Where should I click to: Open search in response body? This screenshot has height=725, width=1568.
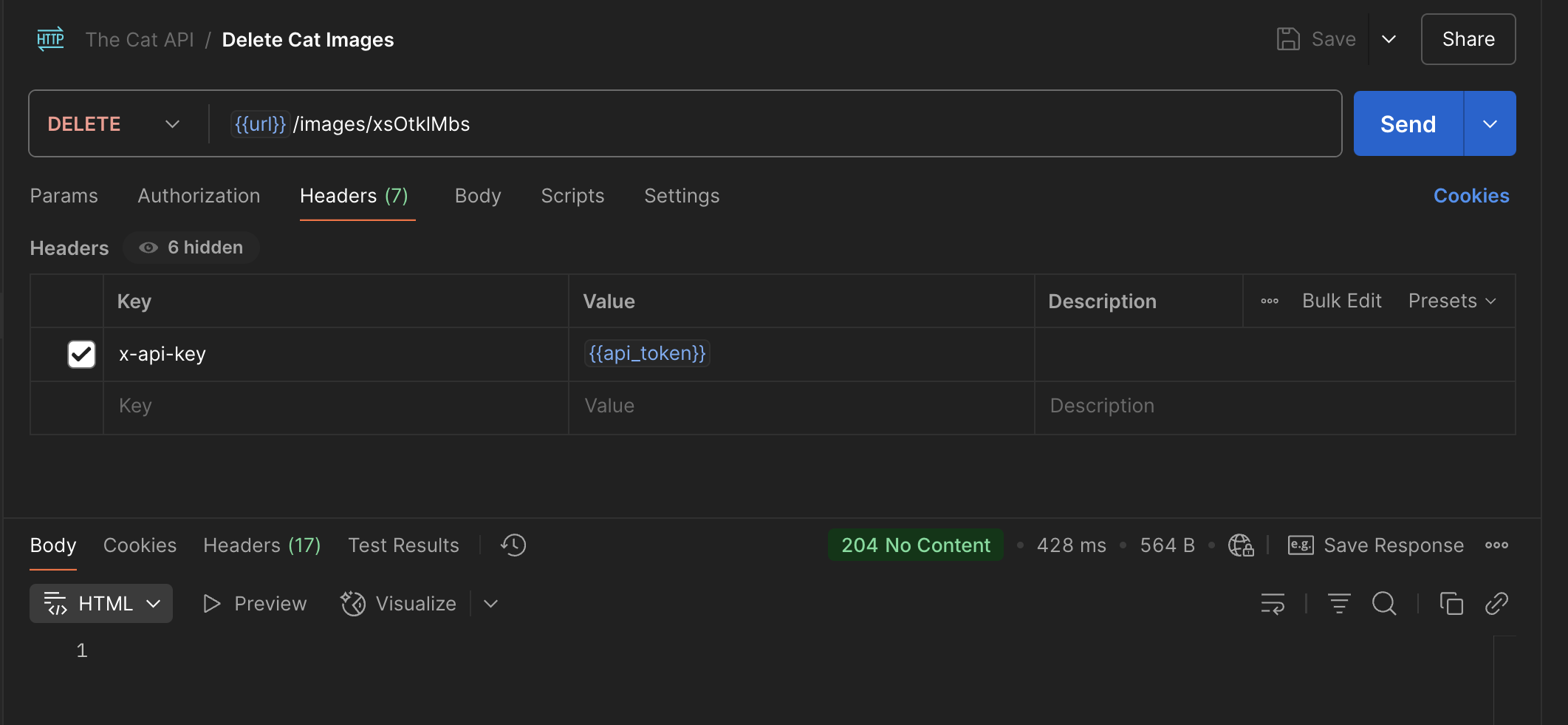point(1384,604)
